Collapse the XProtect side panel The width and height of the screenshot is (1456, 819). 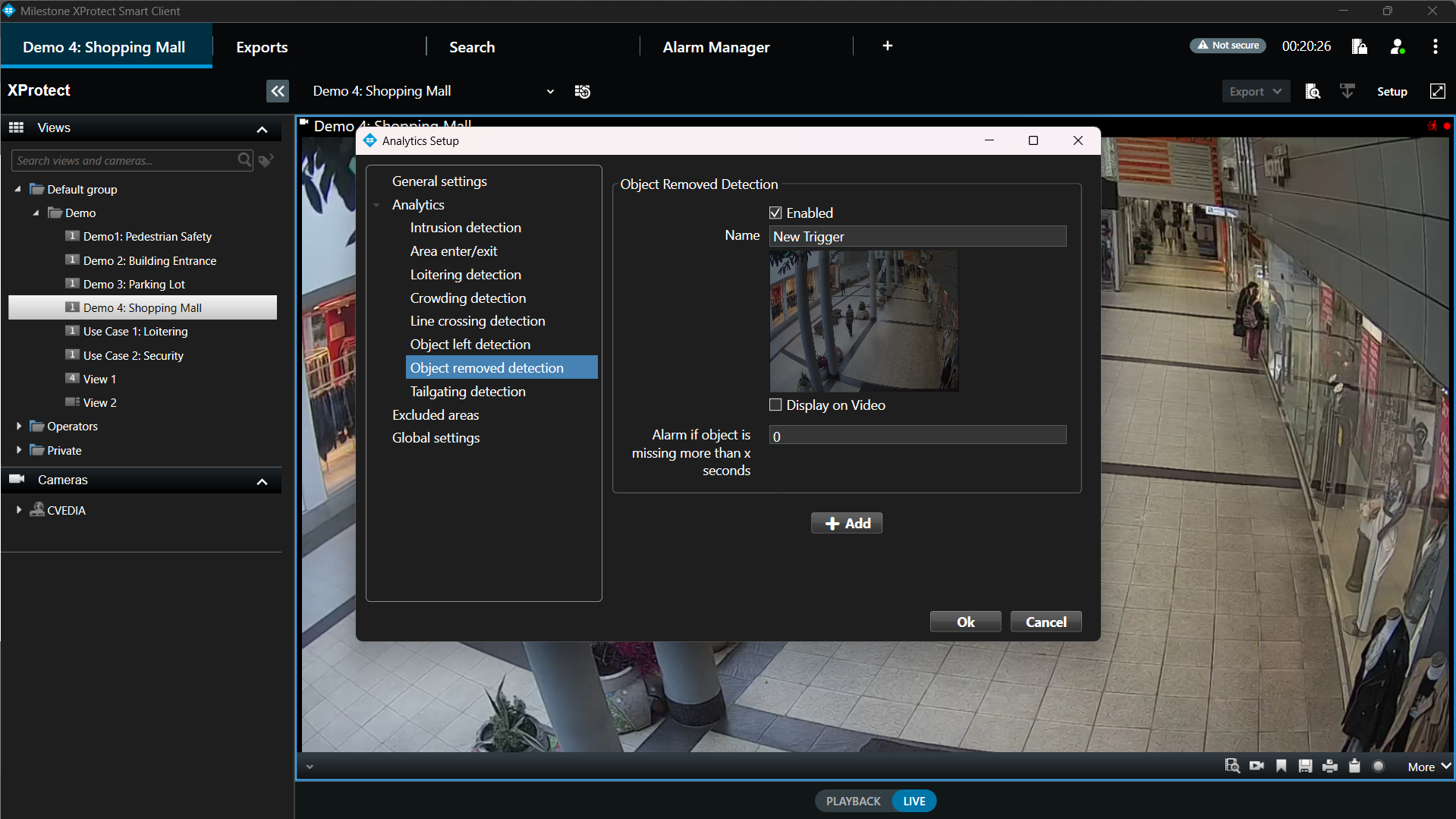[278, 91]
